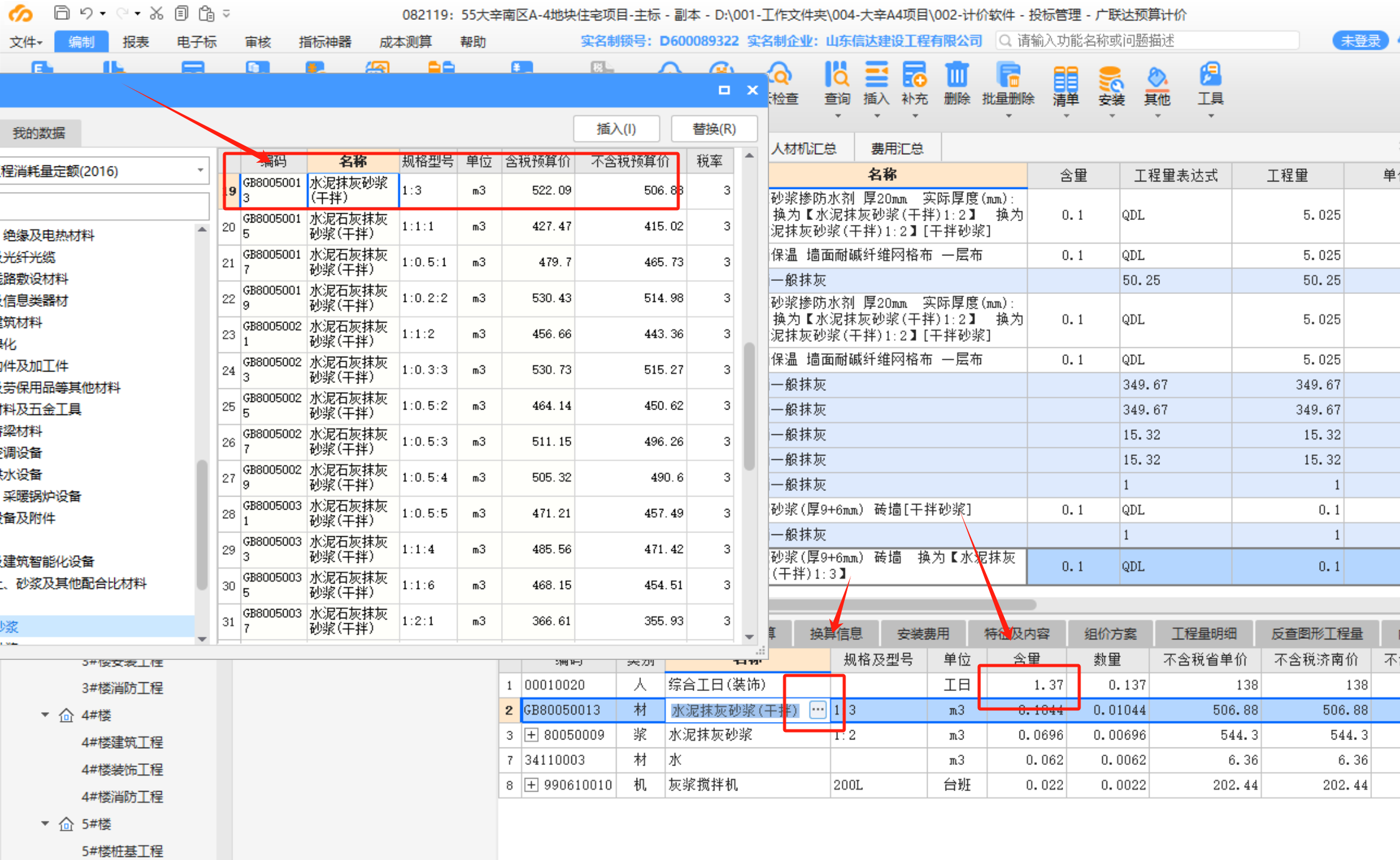This screenshot has height=860, width=1400.
Task: Open the 指标神器 ribbon tab
Action: coord(325,42)
